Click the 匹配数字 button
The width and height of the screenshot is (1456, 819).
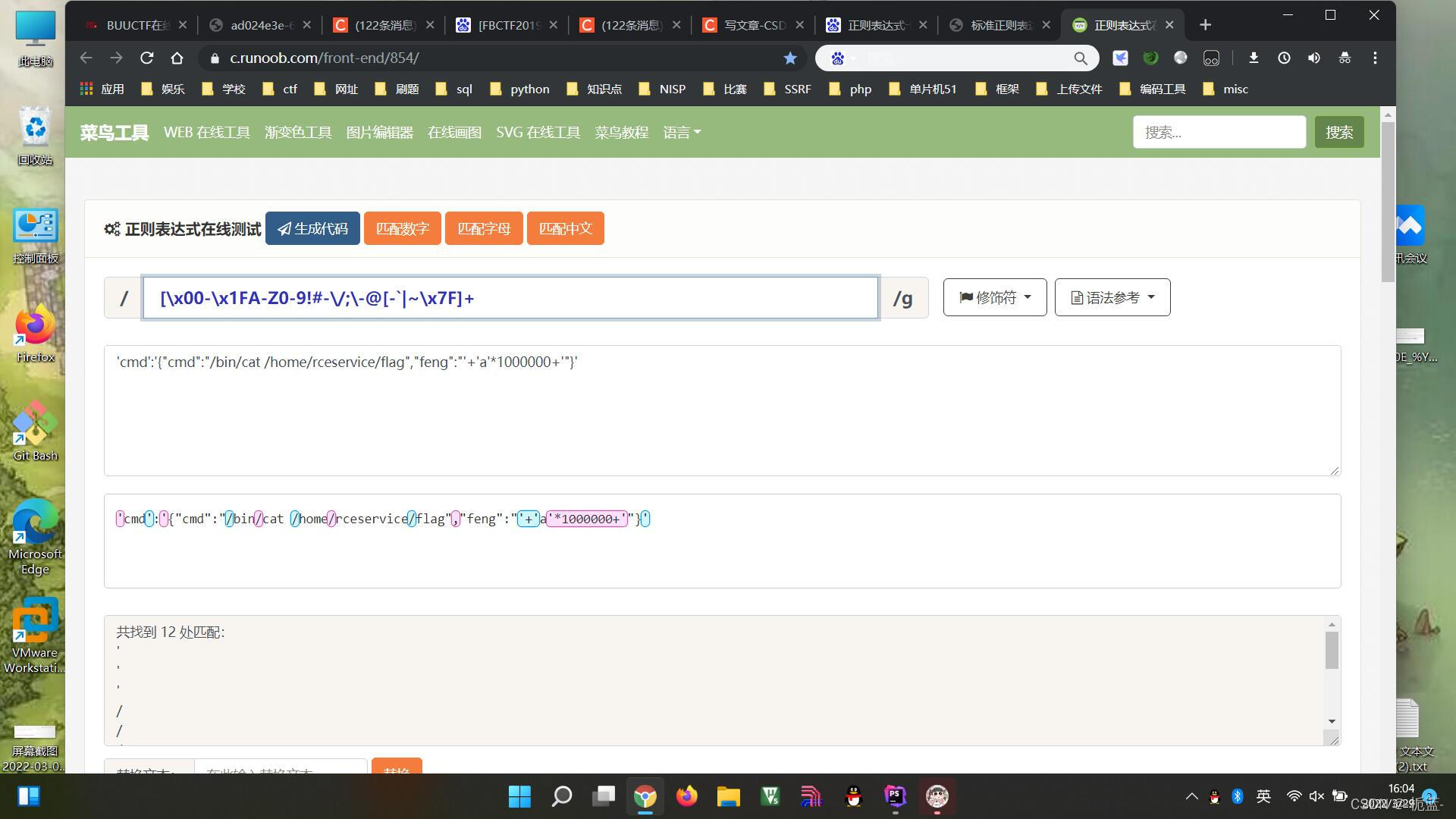pyautogui.click(x=402, y=228)
